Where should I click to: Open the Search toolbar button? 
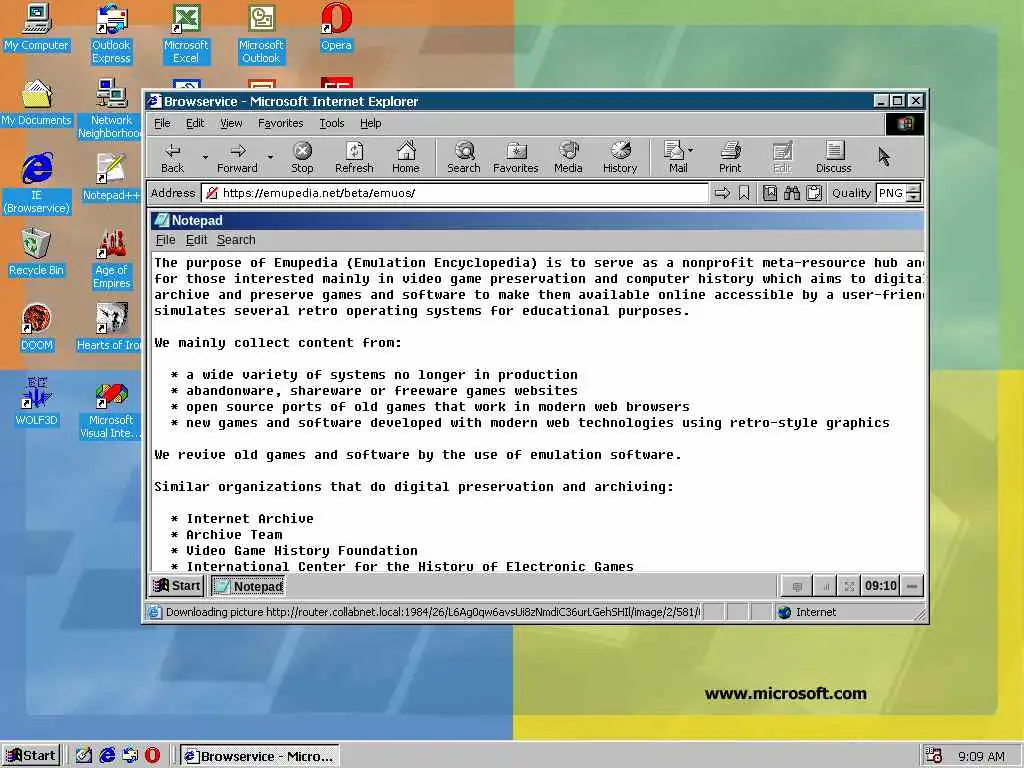(464, 157)
